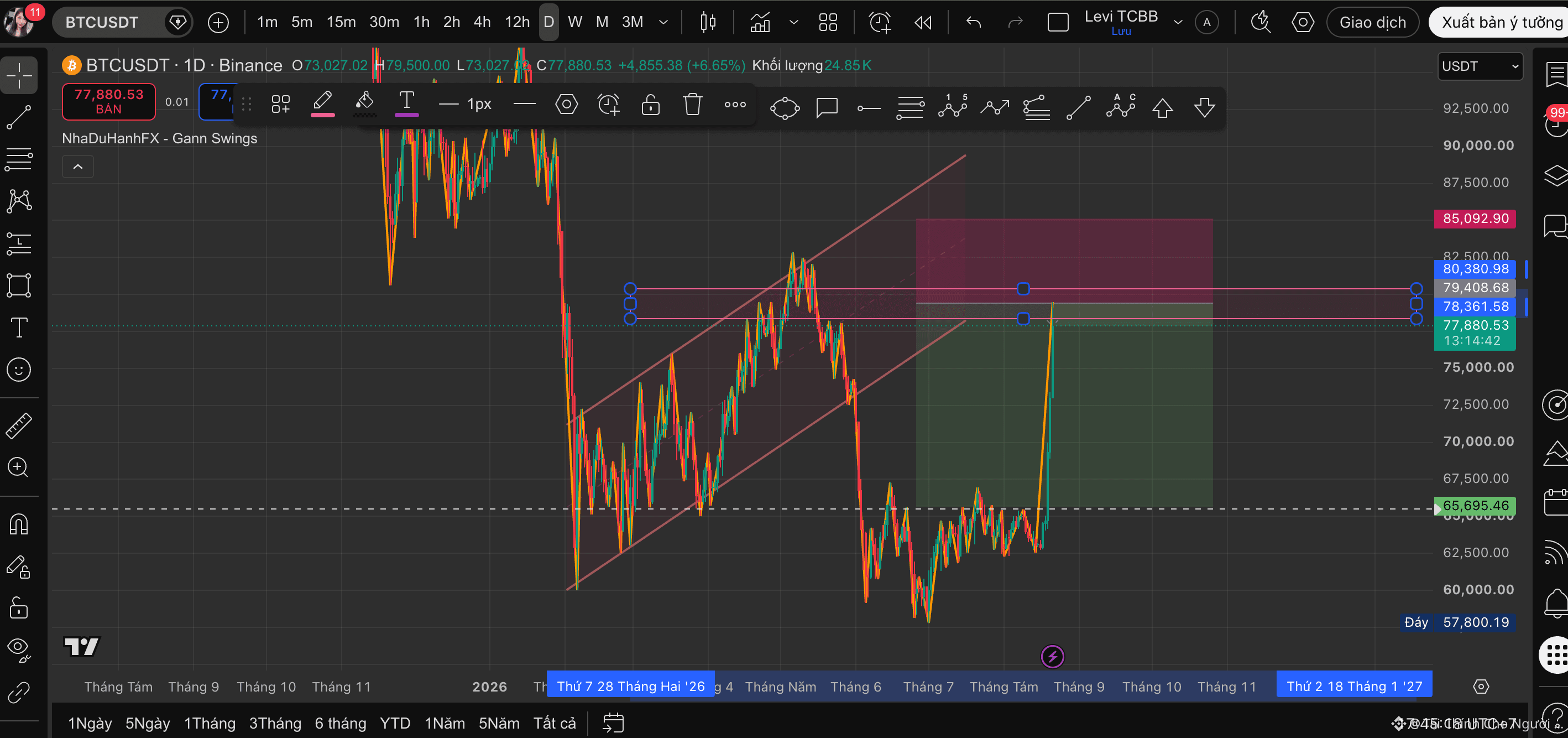Open the user profile avatar menu

[x=18, y=23]
